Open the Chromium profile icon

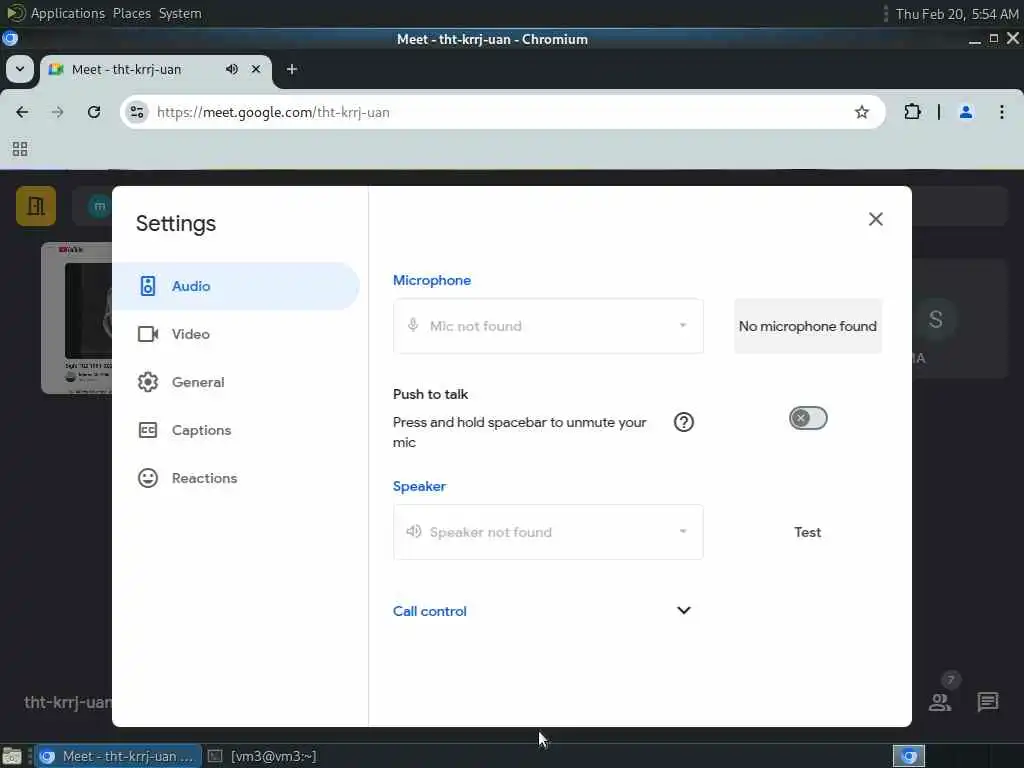click(x=966, y=112)
